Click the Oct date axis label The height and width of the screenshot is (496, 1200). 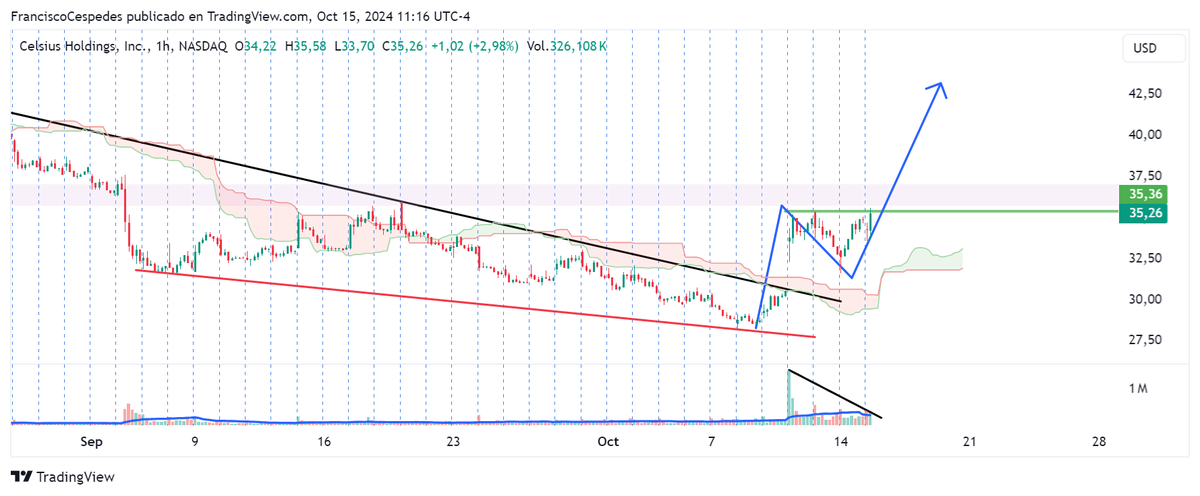pyautogui.click(x=609, y=442)
